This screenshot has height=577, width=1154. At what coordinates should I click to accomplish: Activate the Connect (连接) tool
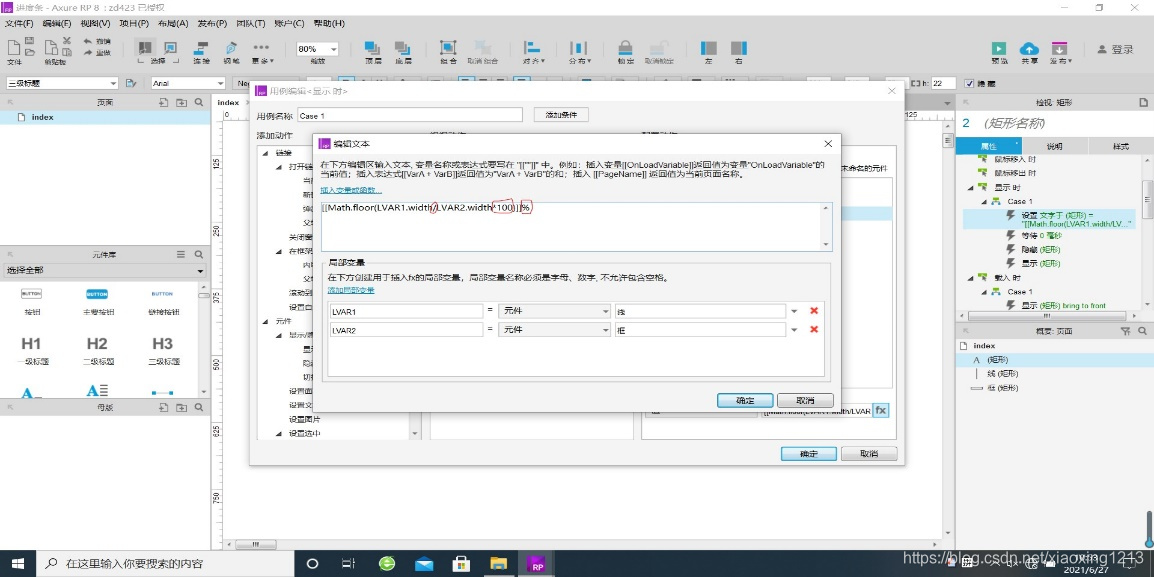tap(201, 47)
